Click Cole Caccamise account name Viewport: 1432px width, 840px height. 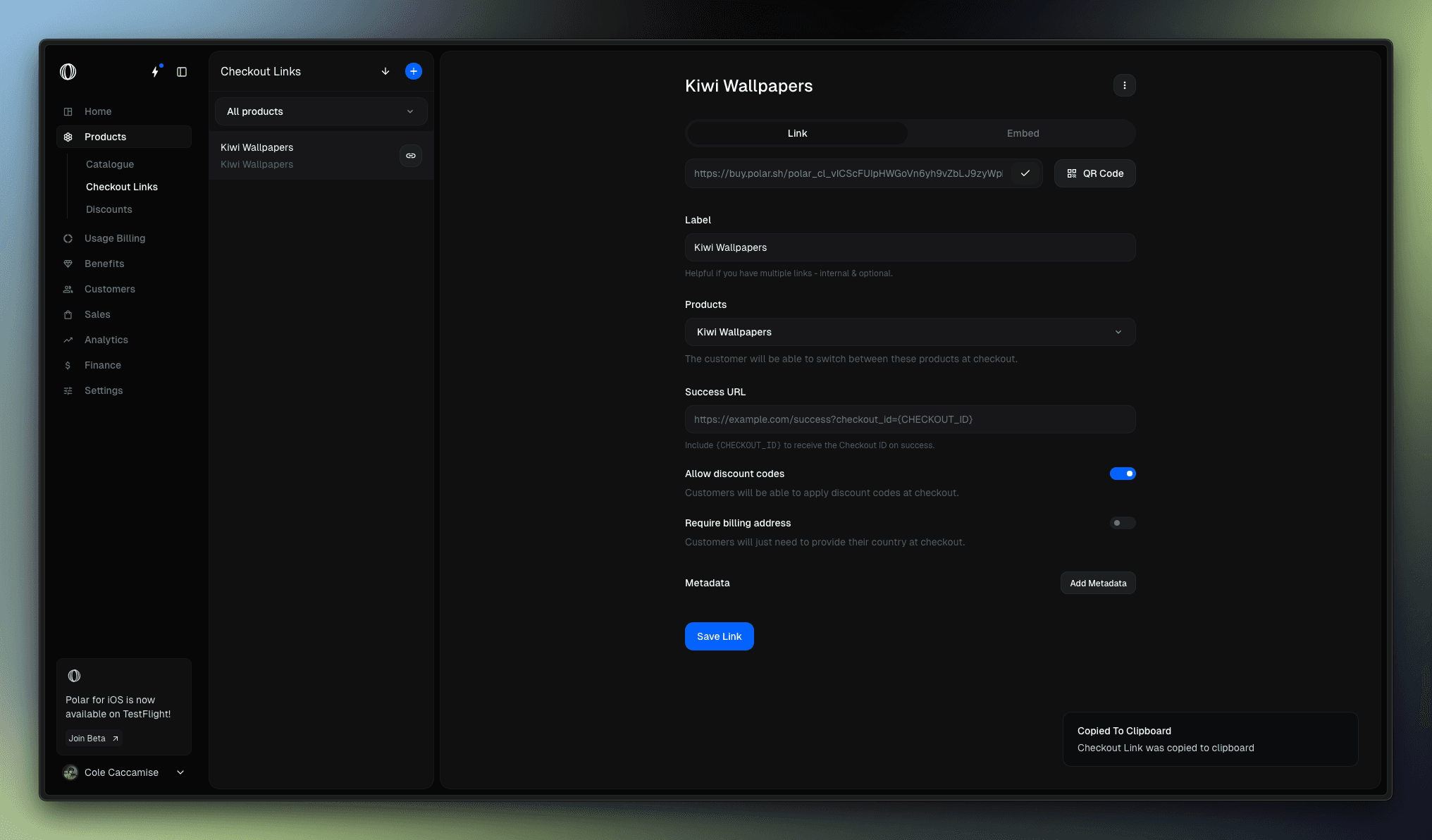[x=121, y=772]
